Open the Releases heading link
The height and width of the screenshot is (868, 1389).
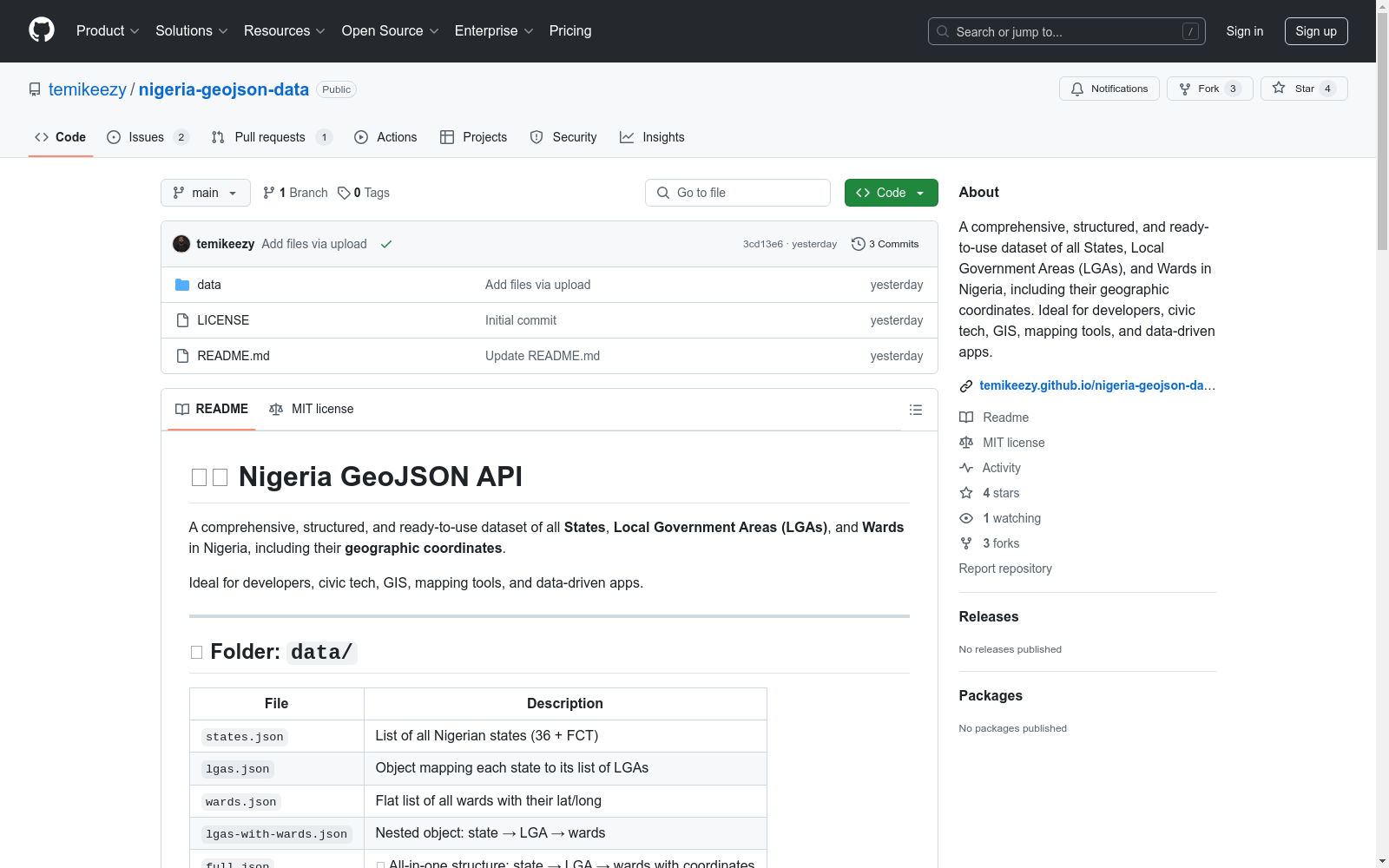tap(989, 616)
